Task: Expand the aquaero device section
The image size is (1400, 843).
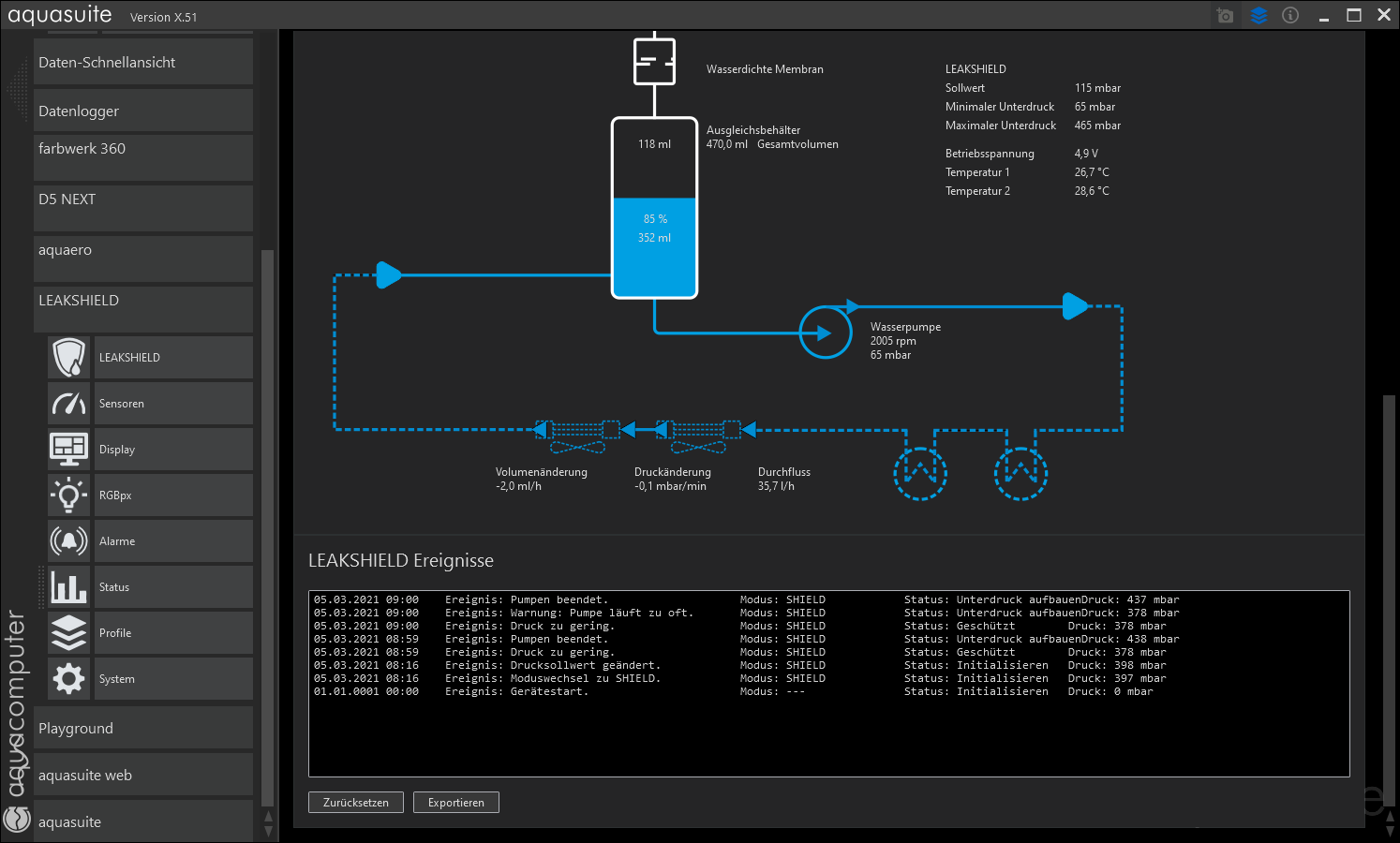Action: (x=142, y=258)
